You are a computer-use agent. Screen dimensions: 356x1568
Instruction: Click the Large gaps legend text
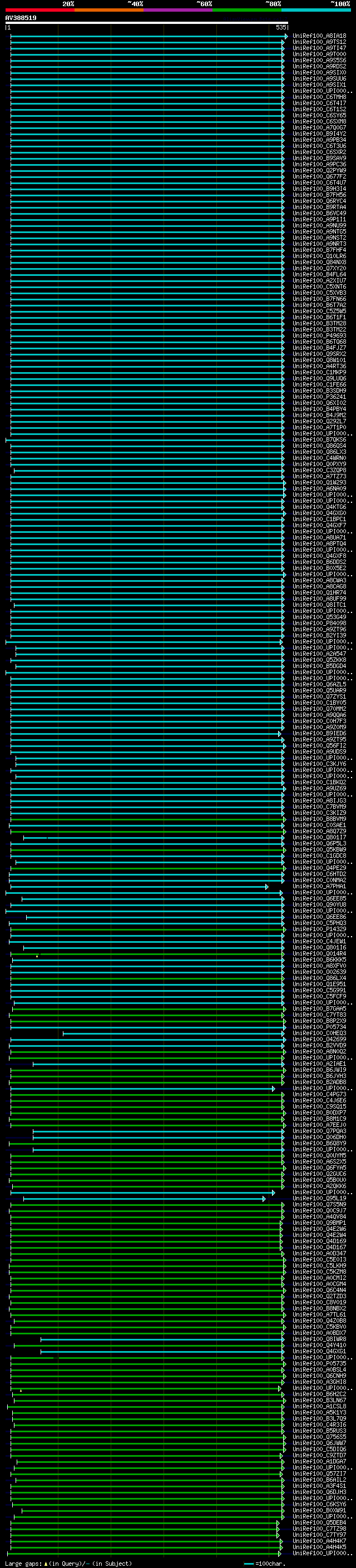68,1564
